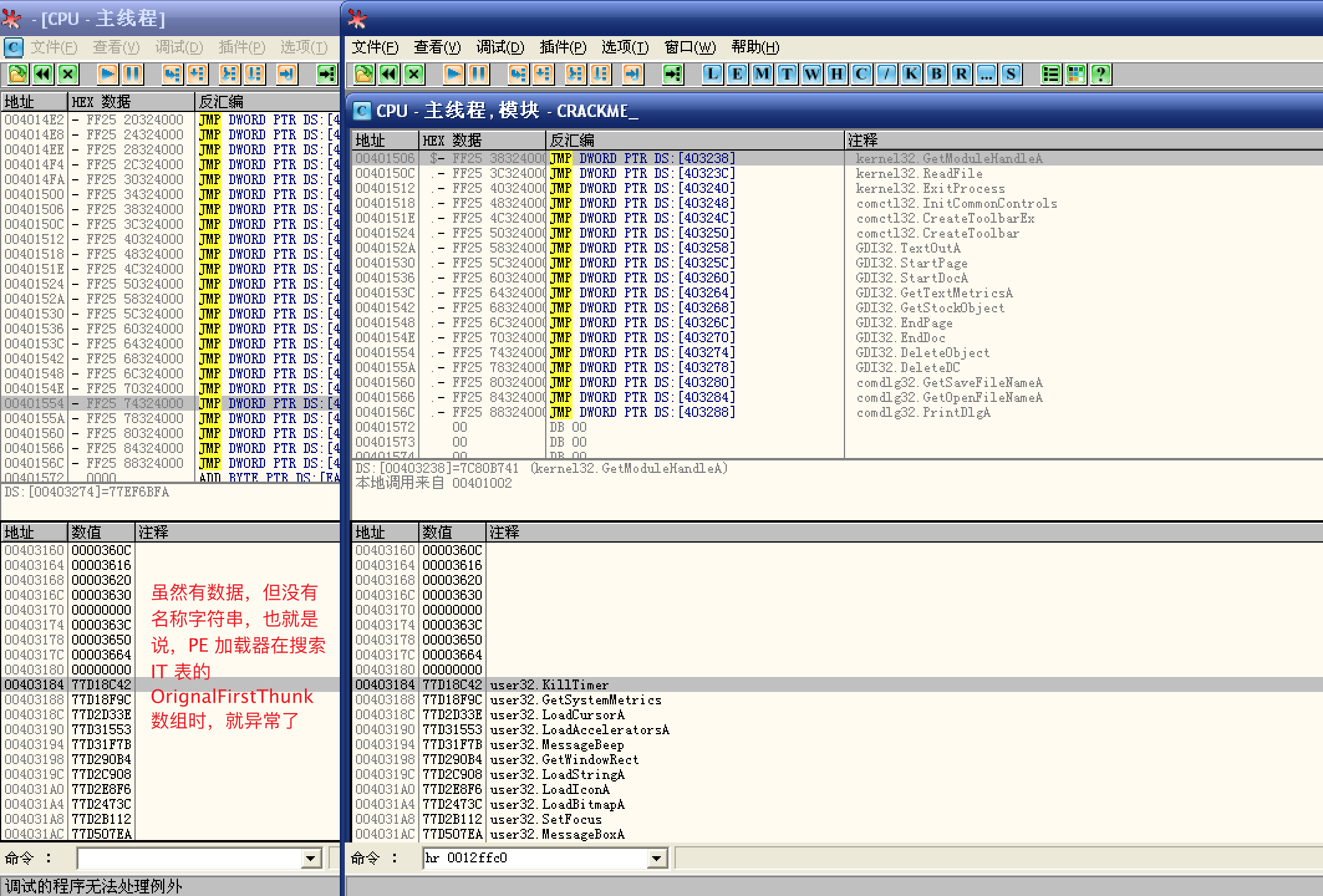Select the user32.KillTimer stack row

548,684
